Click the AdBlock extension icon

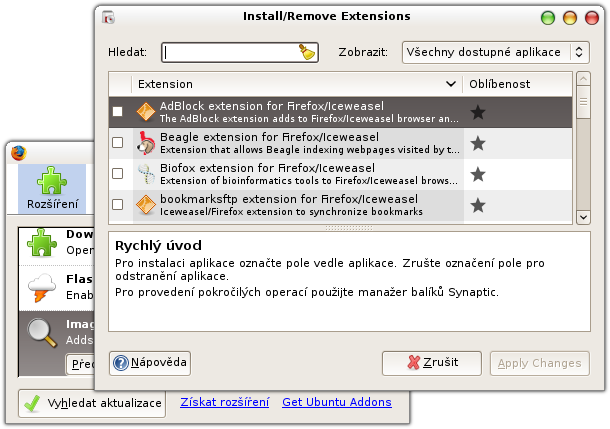[x=145, y=112]
